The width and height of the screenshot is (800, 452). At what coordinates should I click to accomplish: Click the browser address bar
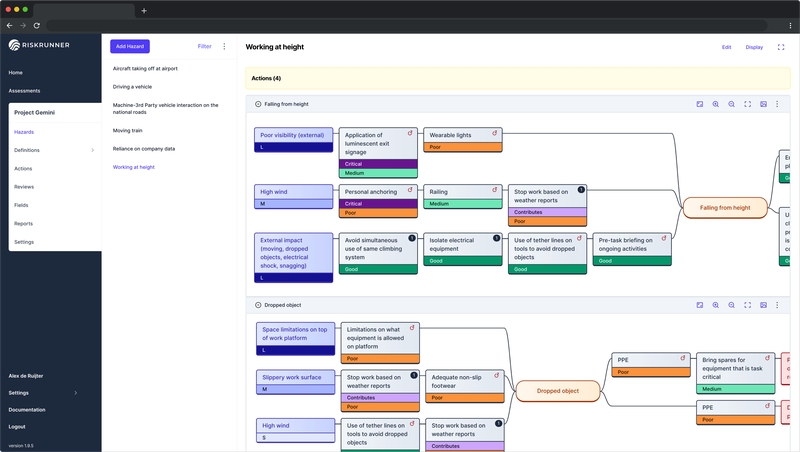407,26
